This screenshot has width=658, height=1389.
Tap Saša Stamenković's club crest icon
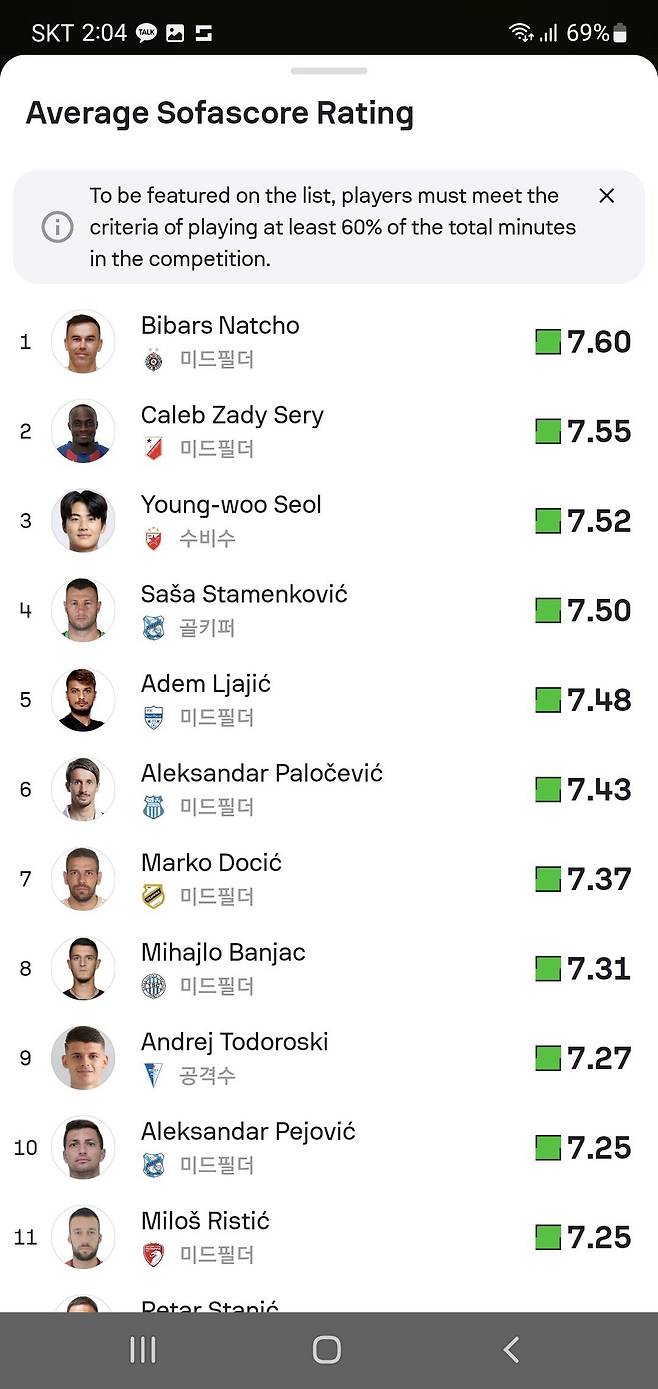tap(153, 628)
